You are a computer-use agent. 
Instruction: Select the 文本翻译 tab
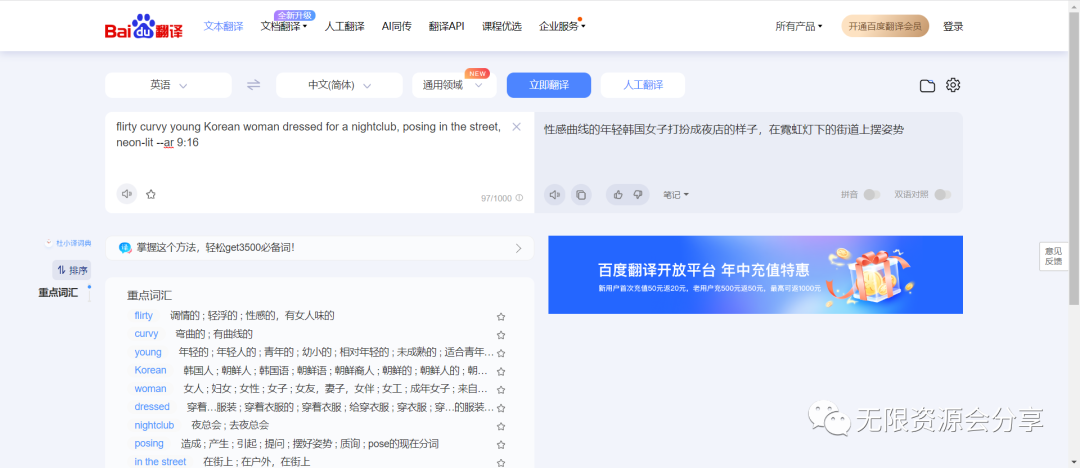(x=223, y=26)
